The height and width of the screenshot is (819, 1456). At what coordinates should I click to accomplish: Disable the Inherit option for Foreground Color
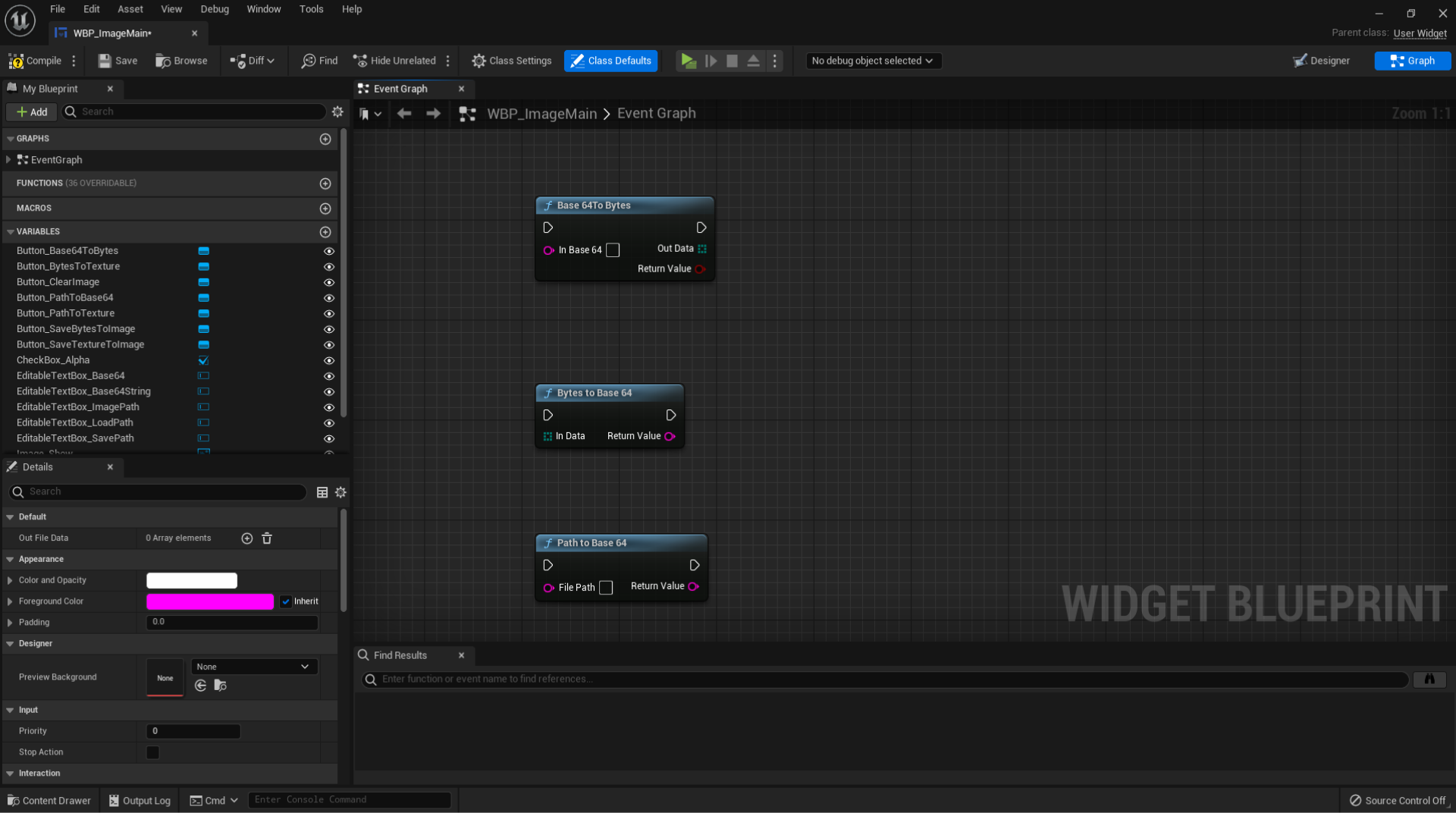[x=286, y=601]
